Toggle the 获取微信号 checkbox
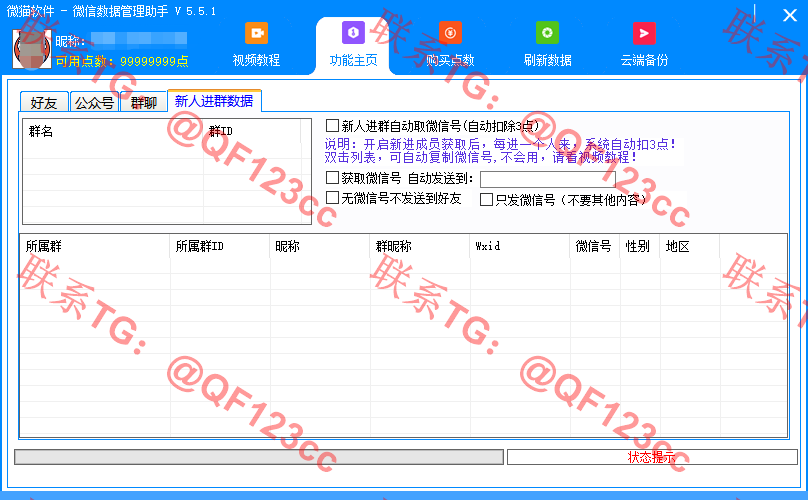The width and height of the screenshot is (808, 500). pos(332,178)
